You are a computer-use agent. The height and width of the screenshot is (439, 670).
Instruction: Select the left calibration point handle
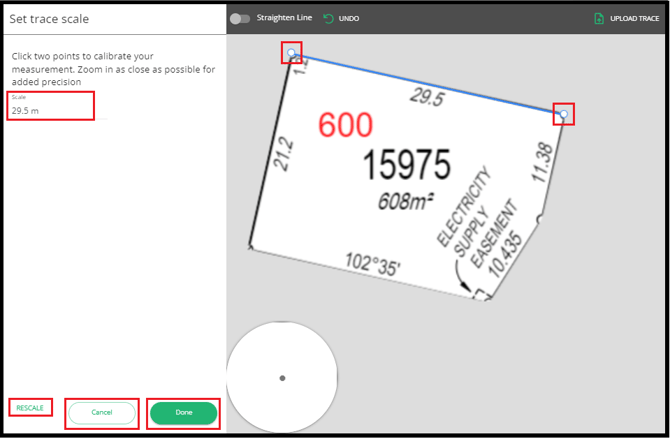click(291, 53)
